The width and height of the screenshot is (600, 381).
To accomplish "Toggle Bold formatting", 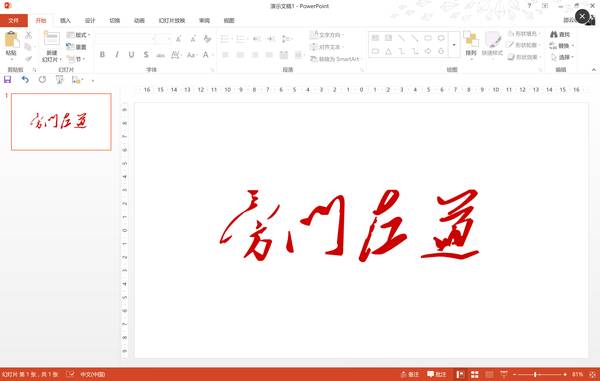I will pyautogui.click(x=102, y=55).
